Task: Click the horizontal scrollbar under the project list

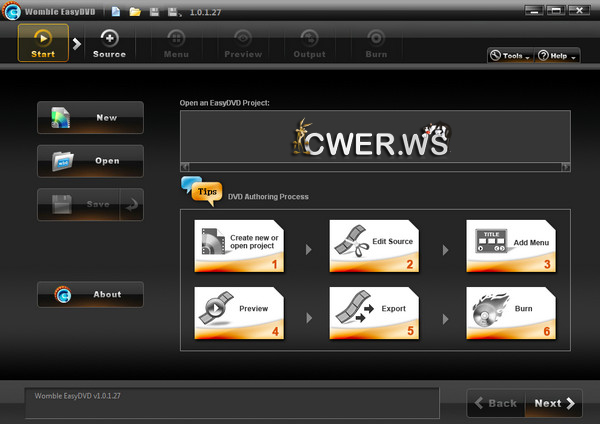Action: pos(375,167)
